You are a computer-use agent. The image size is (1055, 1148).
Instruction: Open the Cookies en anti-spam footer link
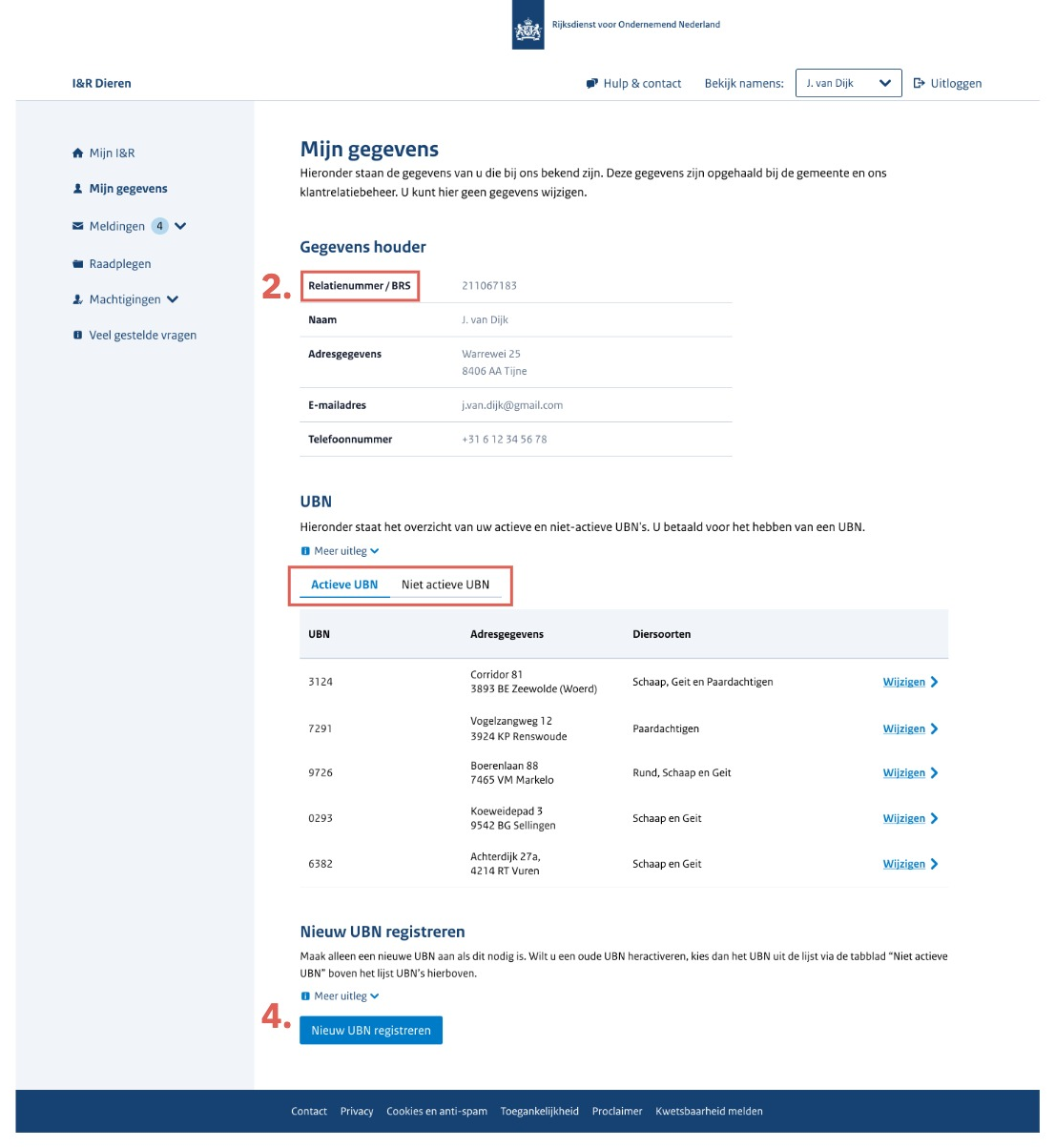click(x=437, y=1112)
